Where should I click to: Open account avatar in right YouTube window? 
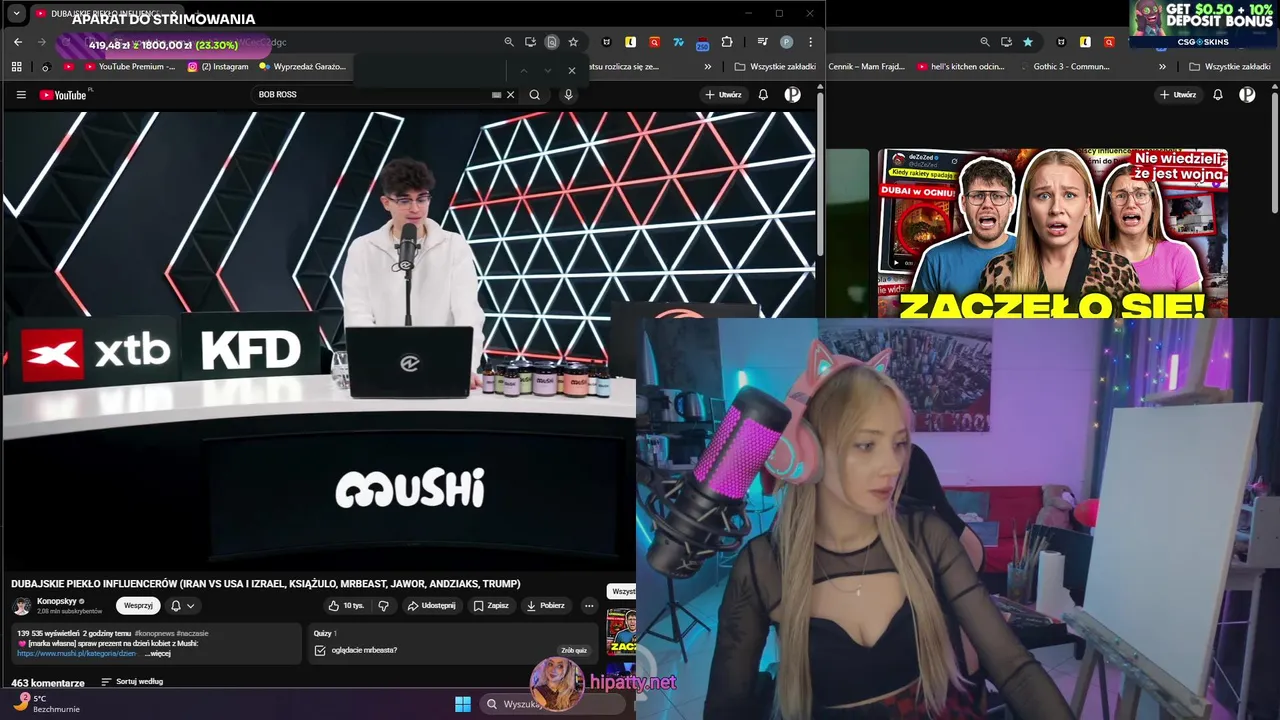1247,95
